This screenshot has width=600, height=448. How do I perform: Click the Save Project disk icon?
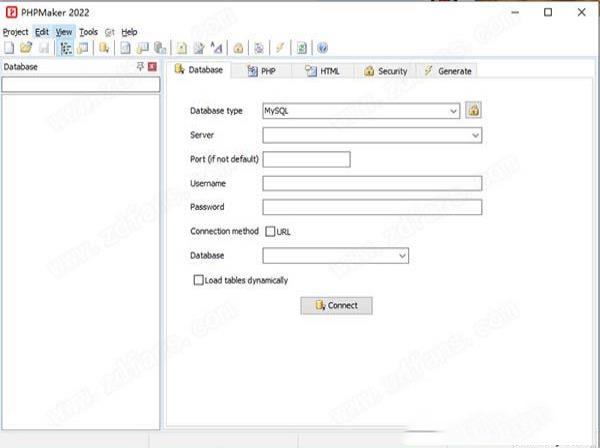point(43,47)
